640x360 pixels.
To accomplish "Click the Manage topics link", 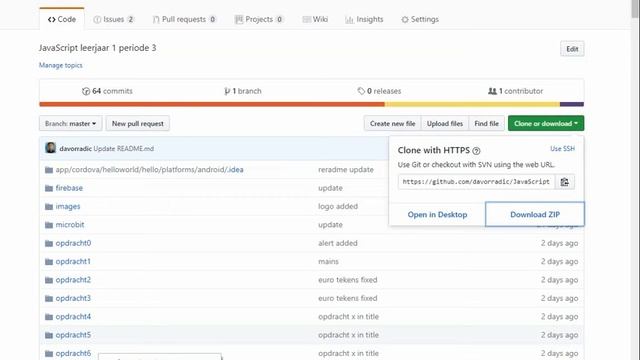I will (x=60, y=65).
